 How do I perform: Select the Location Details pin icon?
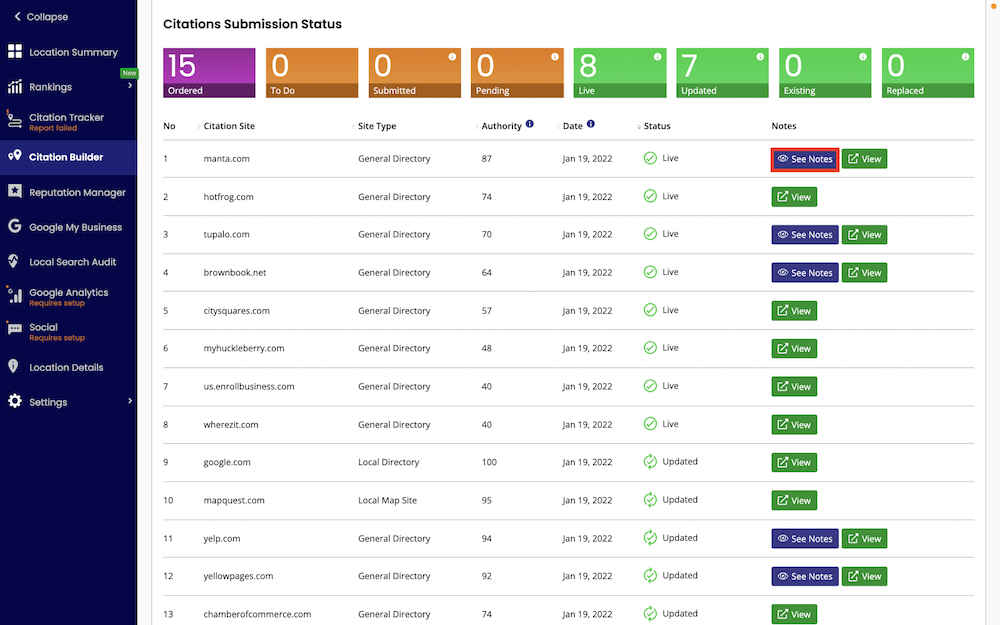tap(15, 366)
